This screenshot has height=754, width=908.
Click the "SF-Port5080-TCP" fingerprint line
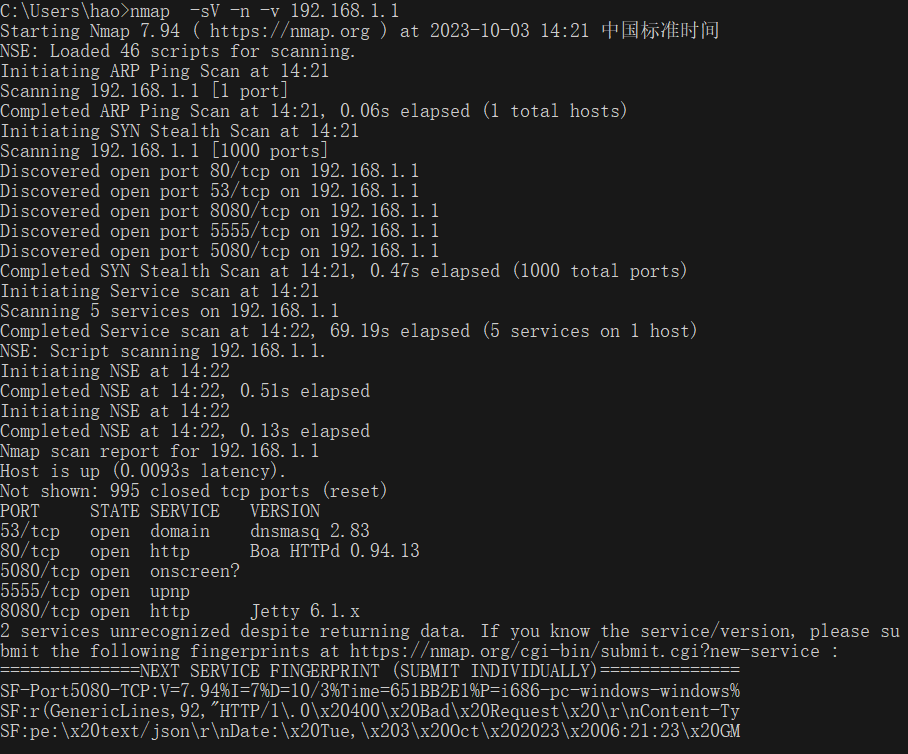(x=369, y=691)
